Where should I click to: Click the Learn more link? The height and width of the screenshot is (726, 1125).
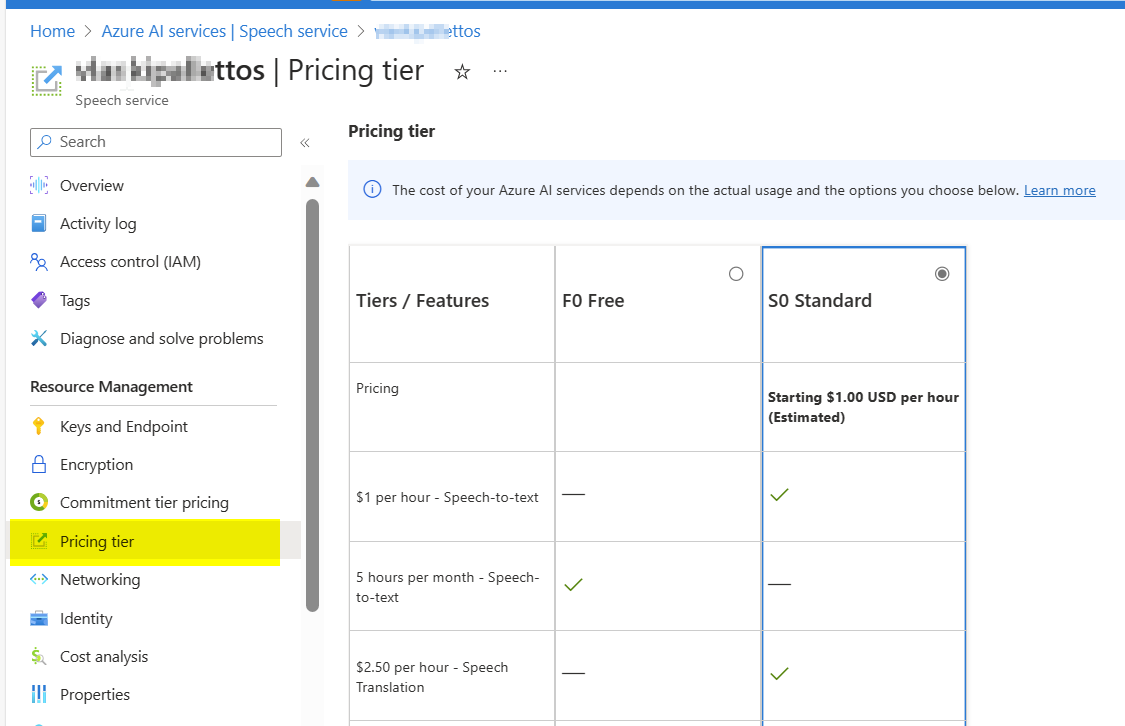[x=1060, y=190]
